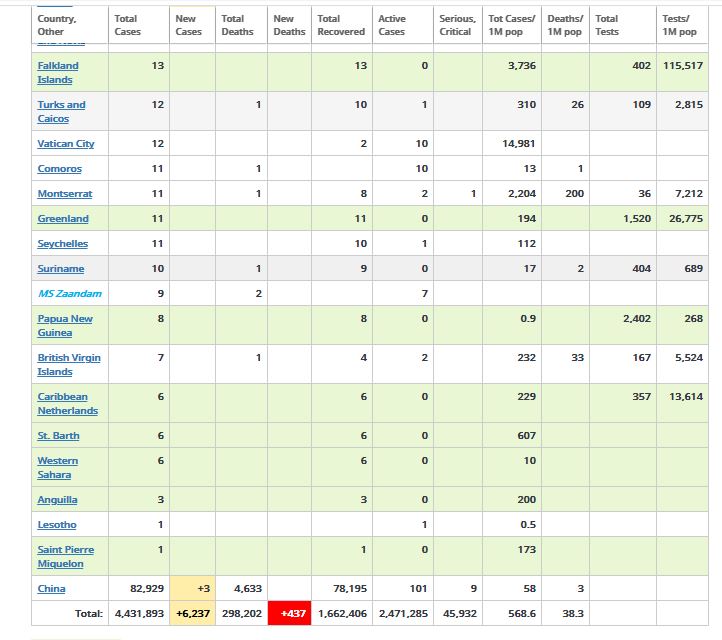Sort by Total Recovered column header

341,25
